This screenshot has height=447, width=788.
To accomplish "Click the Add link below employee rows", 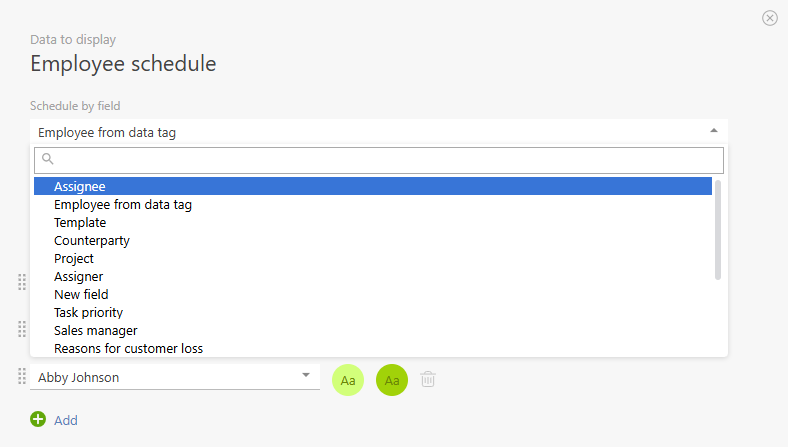I will (66, 421).
